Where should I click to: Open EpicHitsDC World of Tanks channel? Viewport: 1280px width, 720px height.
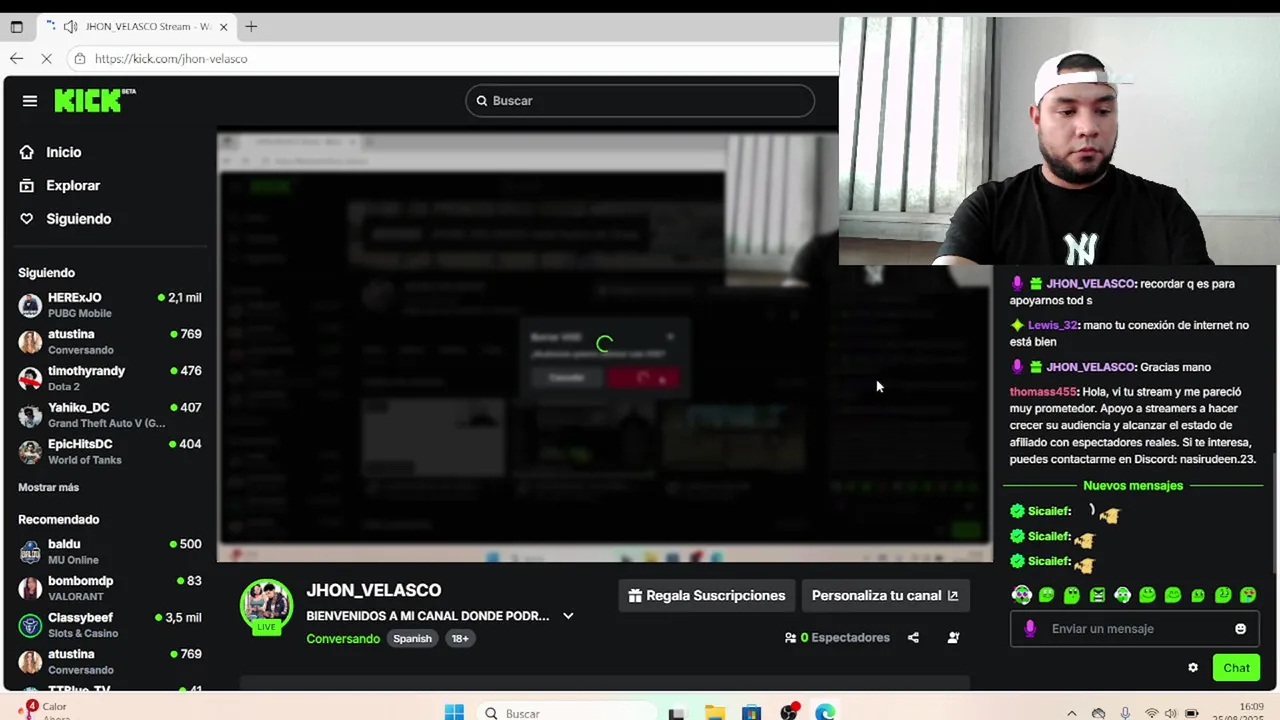pos(110,451)
